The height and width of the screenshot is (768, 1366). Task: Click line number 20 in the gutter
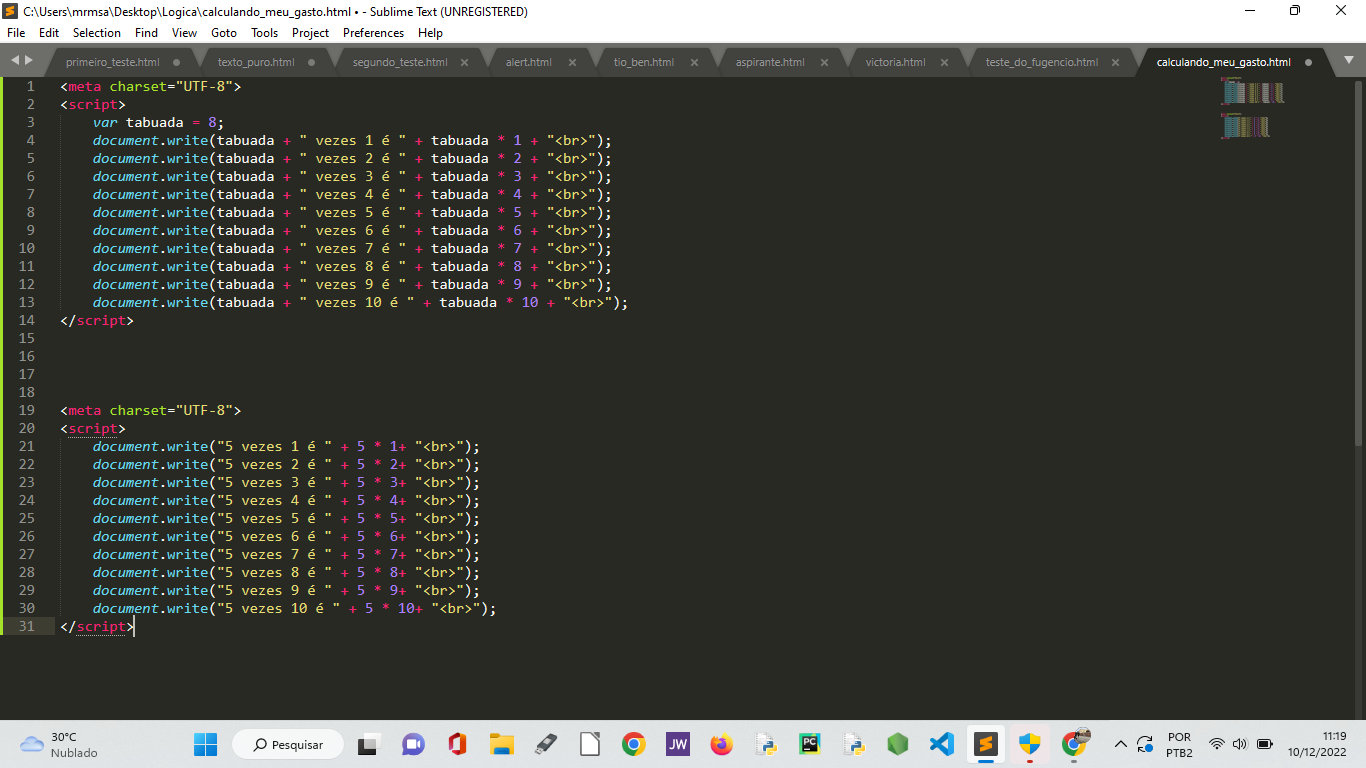[27, 428]
